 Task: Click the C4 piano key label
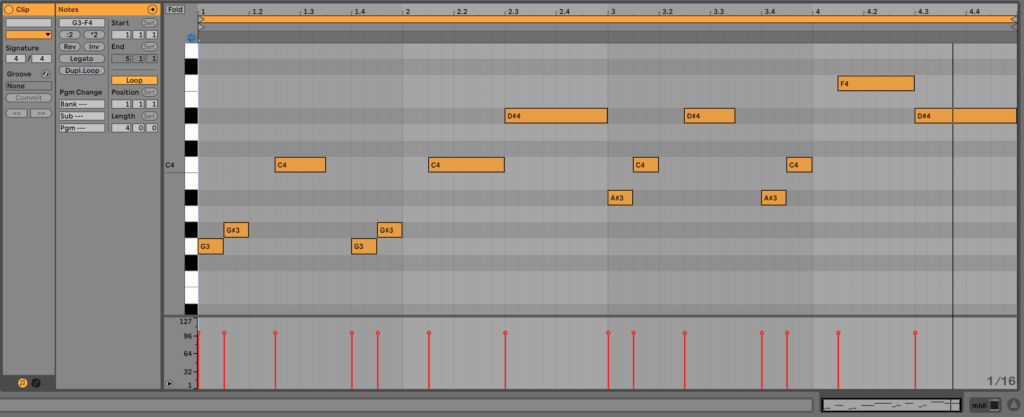point(170,166)
